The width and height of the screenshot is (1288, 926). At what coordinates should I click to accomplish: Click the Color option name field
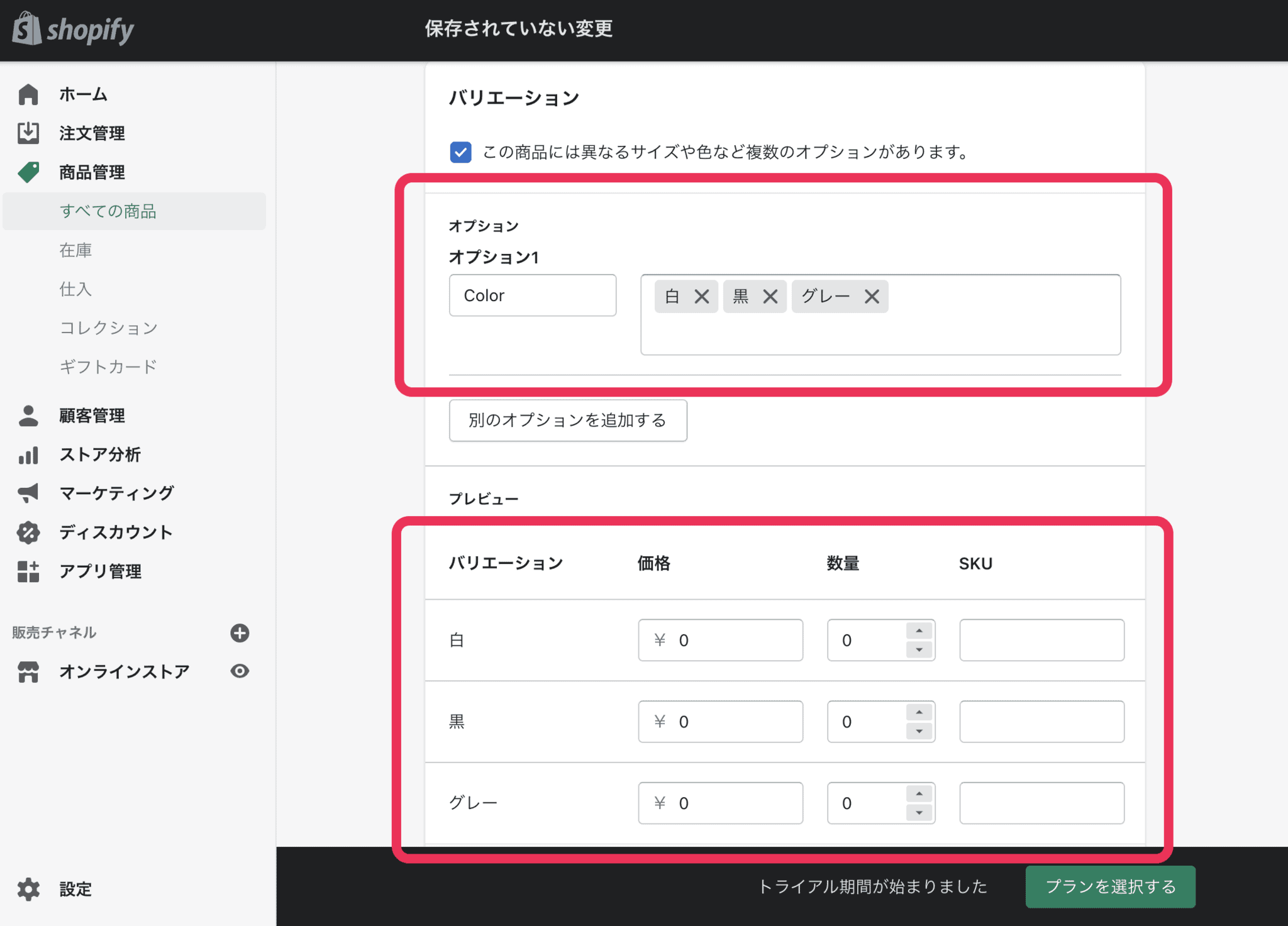531,295
